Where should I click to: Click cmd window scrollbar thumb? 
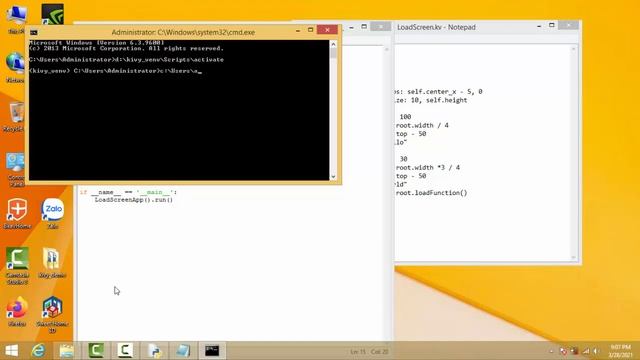[333, 53]
